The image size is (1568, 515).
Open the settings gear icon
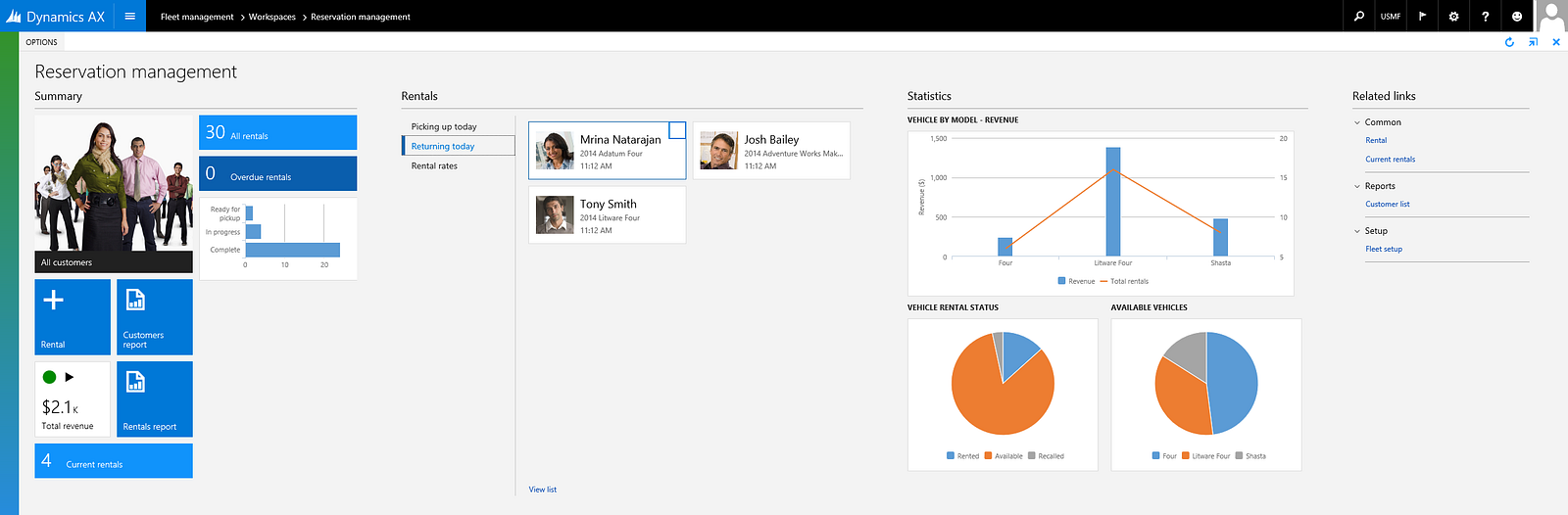1453,16
